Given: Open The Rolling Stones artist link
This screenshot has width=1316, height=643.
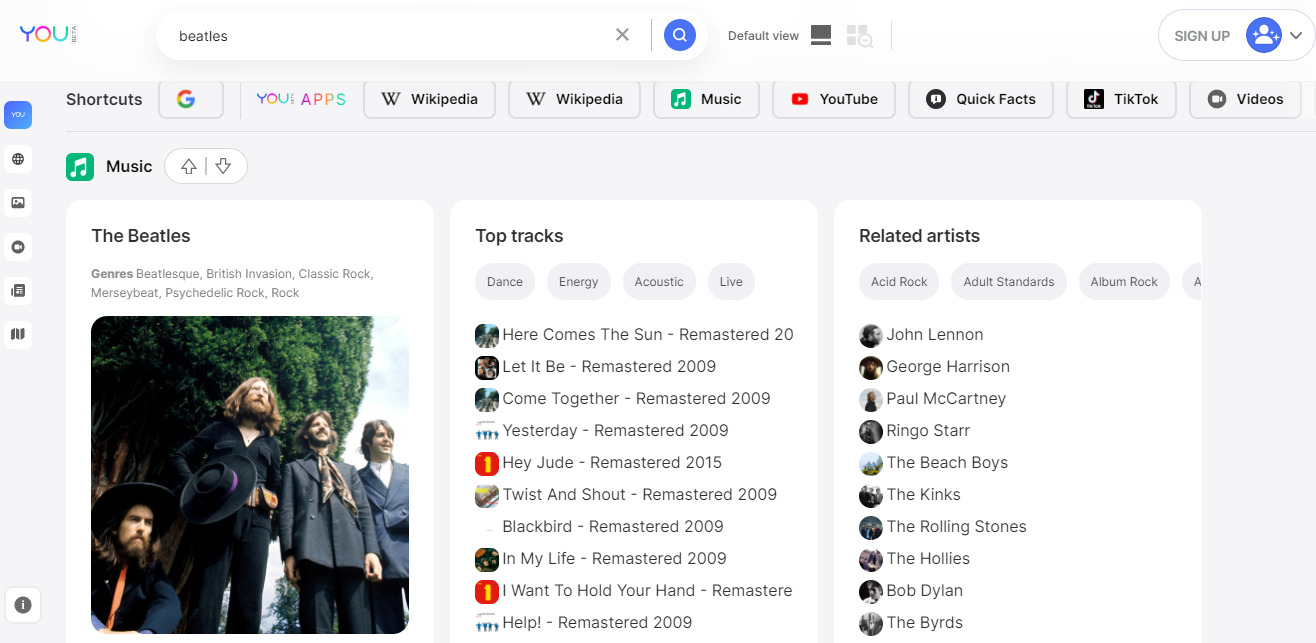Looking at the screenshot, I should click(x=956, y=527).
